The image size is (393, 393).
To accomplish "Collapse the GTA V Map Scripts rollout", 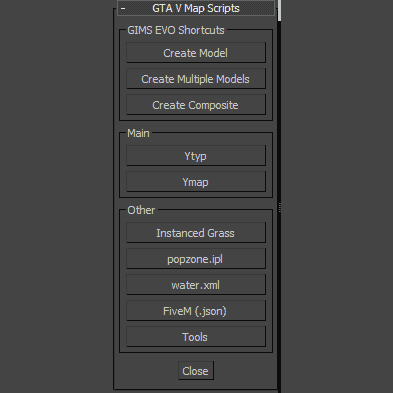I will [x=196, y=8].
